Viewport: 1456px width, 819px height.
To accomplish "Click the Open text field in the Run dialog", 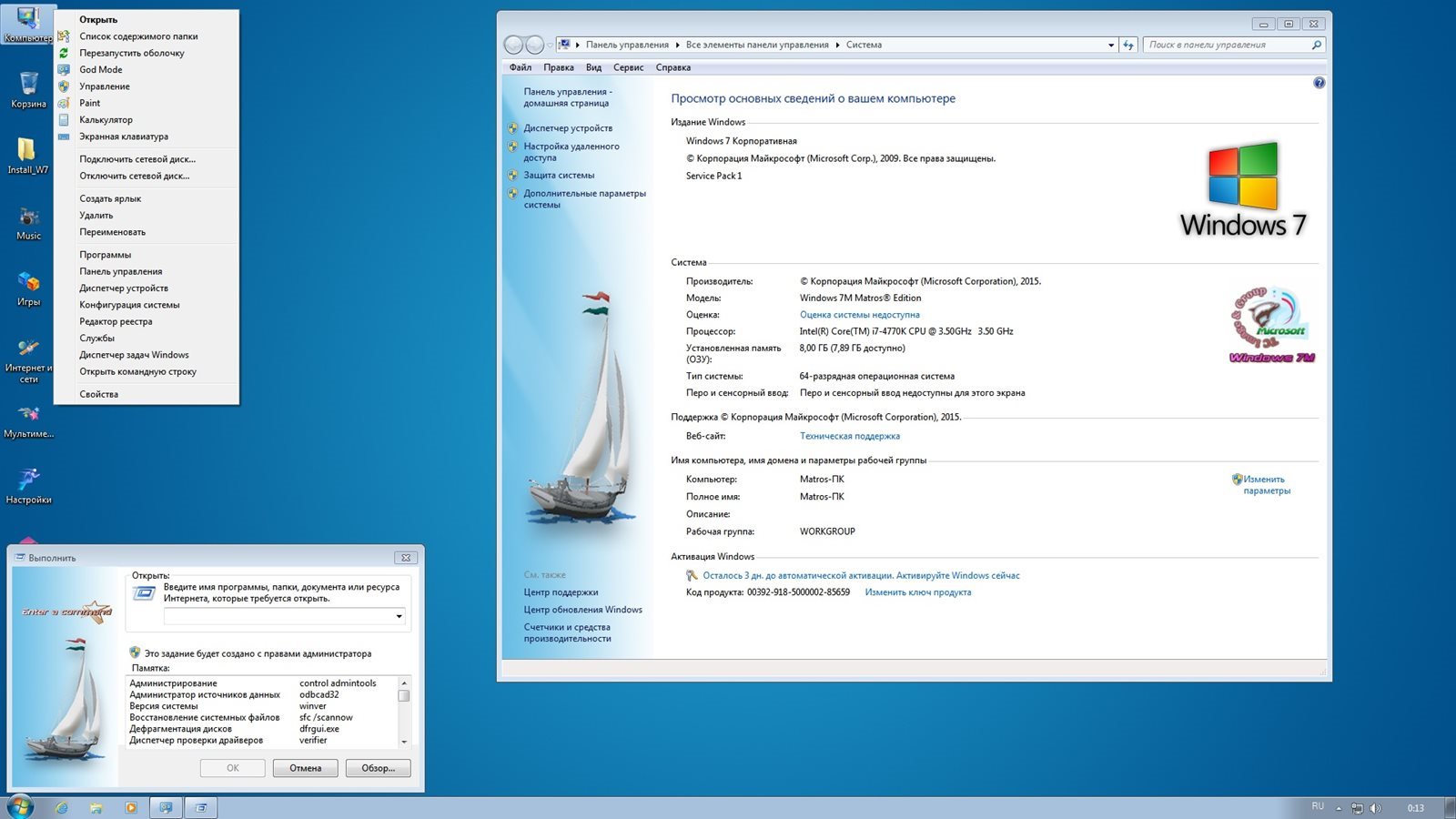I will click(278, 616).
